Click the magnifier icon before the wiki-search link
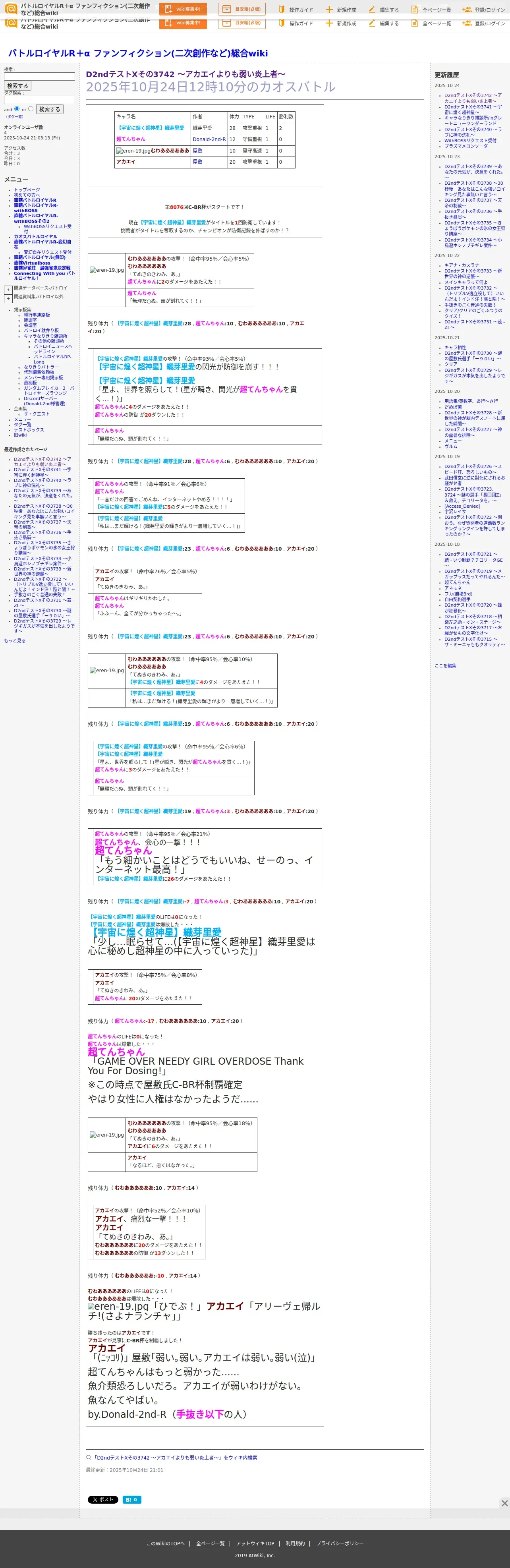Screen dimensions: 510x1568 tap(89, 1457)
